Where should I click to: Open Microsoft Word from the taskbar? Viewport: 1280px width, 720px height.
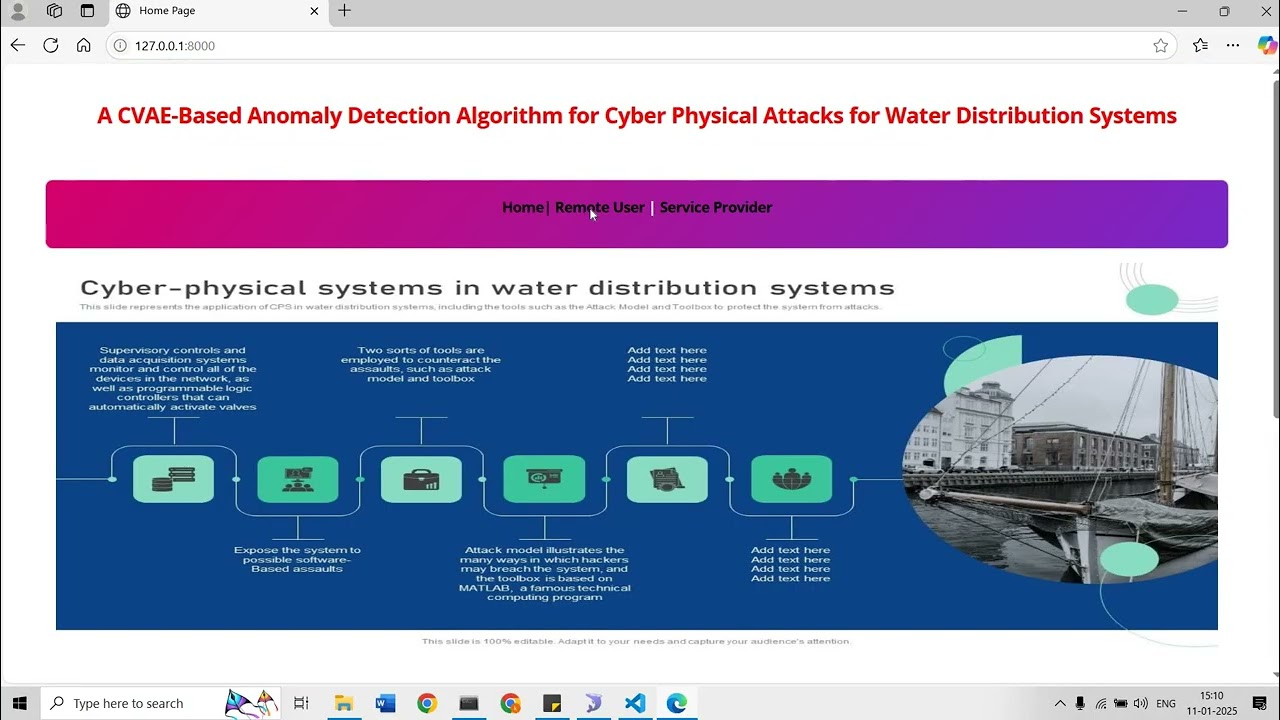point(385,703)
